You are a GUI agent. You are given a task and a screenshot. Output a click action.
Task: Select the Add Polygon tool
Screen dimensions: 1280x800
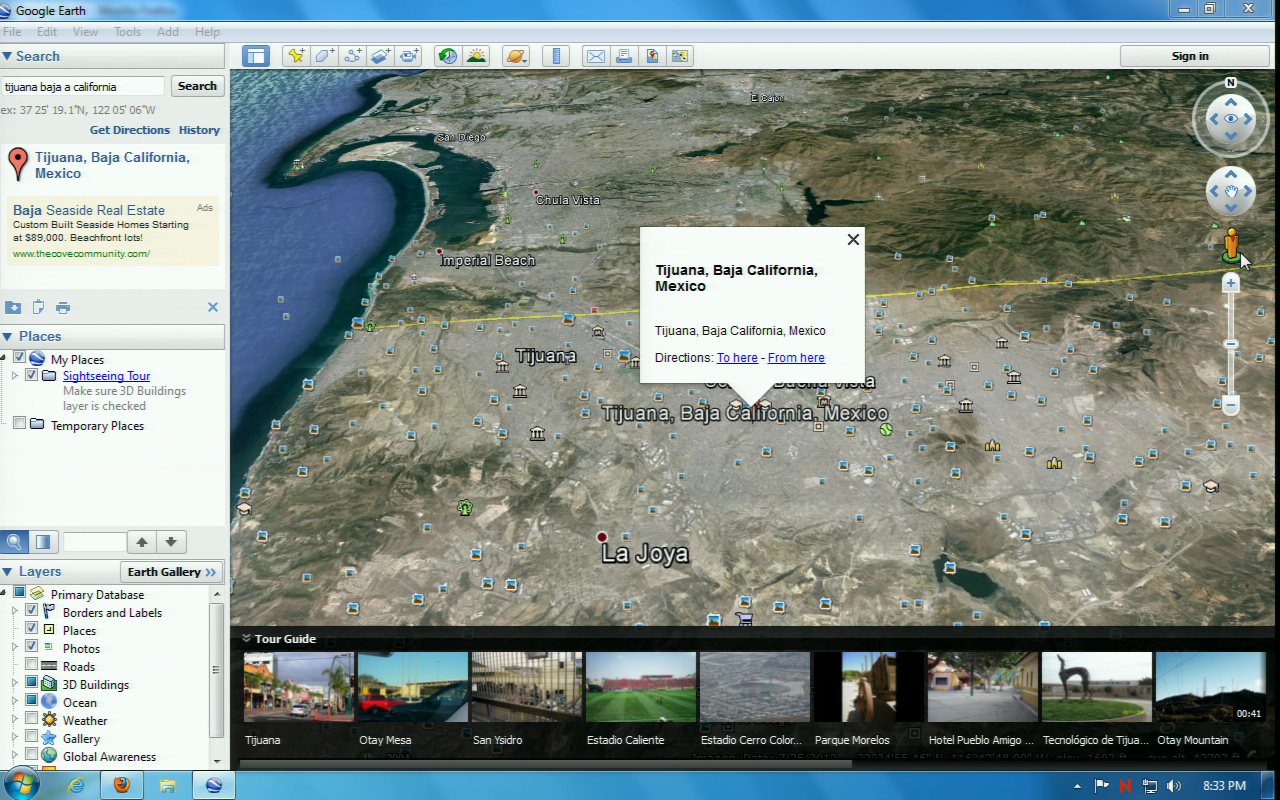[x=325, y=56]
